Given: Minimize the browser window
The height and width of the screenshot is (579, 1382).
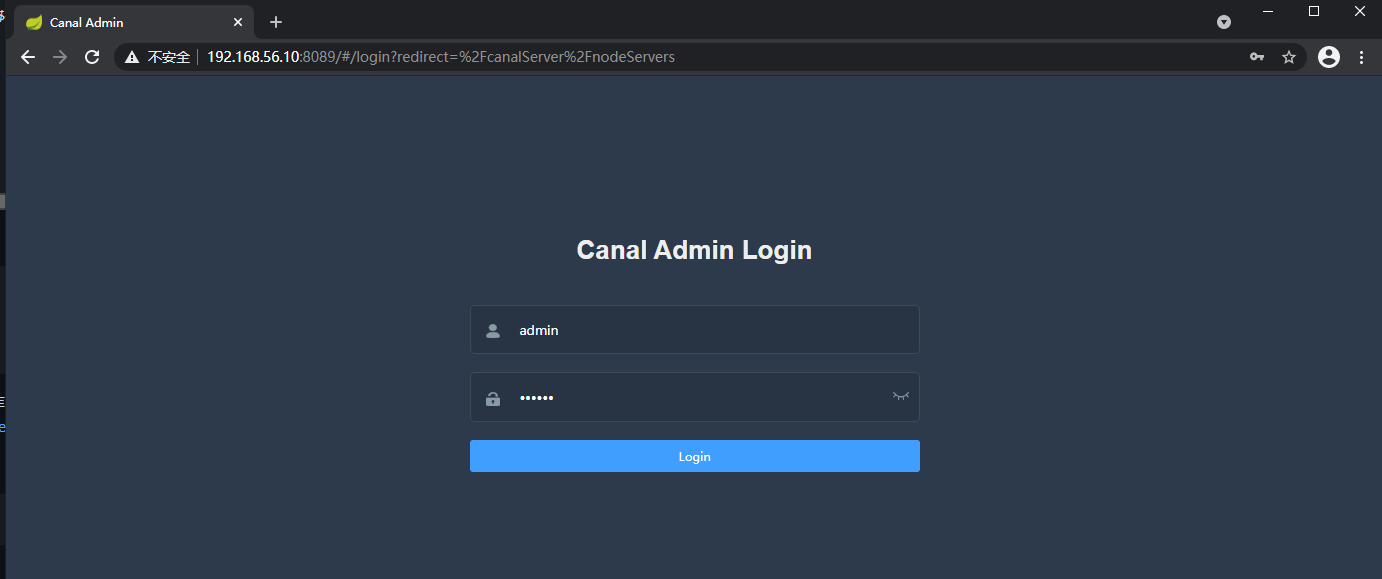Looking at the screenshot, I should click(1268, 11).
